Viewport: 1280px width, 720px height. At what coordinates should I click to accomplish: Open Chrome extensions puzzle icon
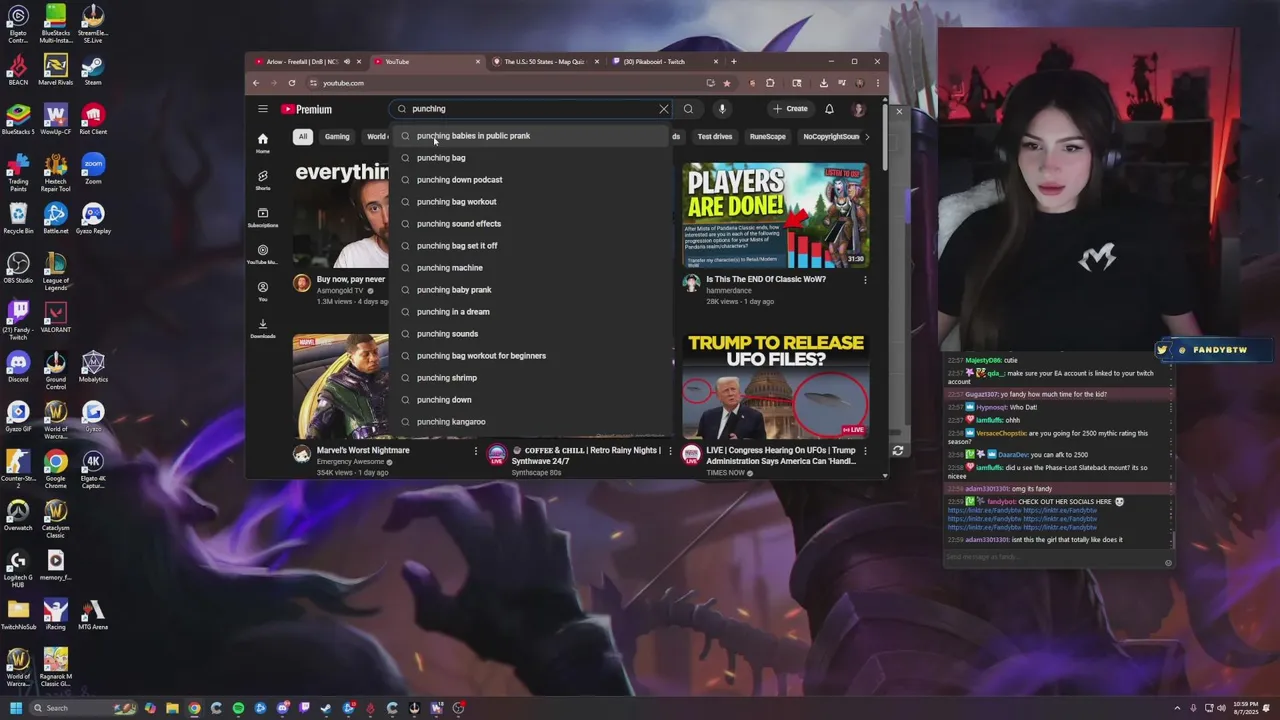tap(770, 83)
